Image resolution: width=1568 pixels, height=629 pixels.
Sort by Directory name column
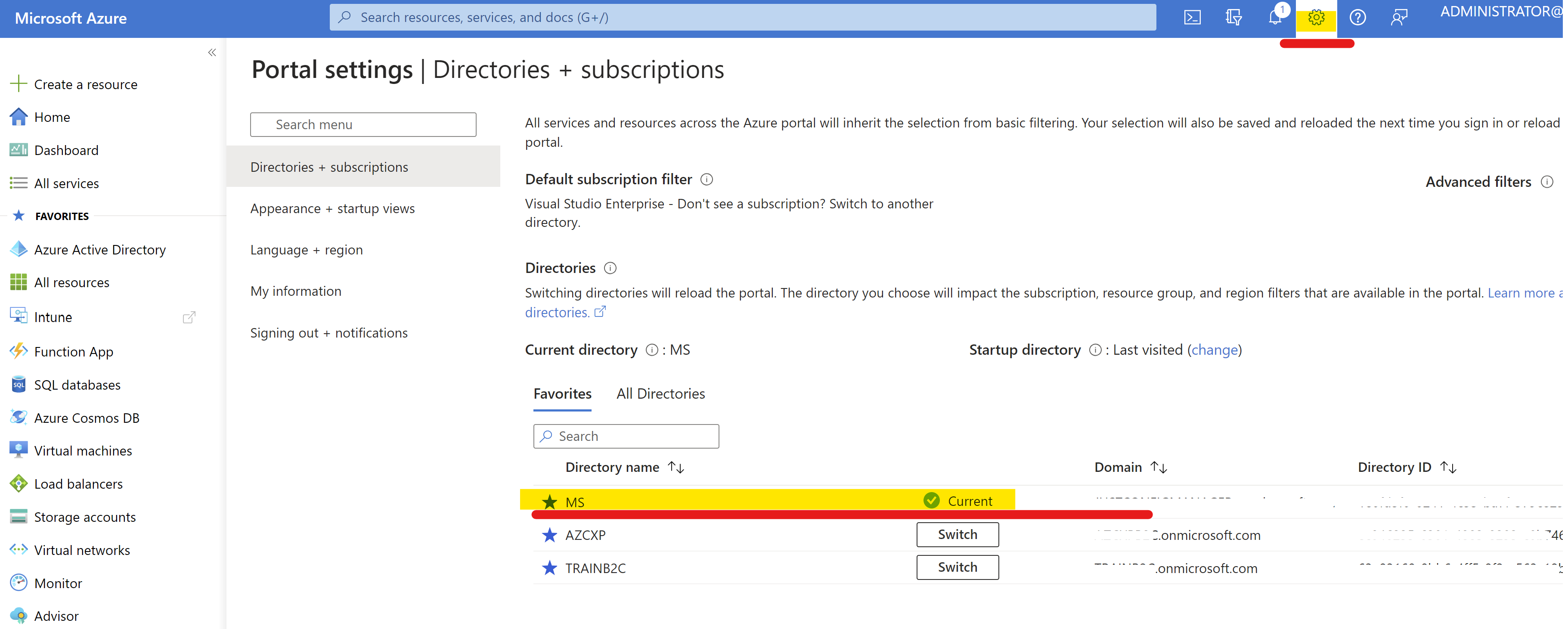[625, 467]
